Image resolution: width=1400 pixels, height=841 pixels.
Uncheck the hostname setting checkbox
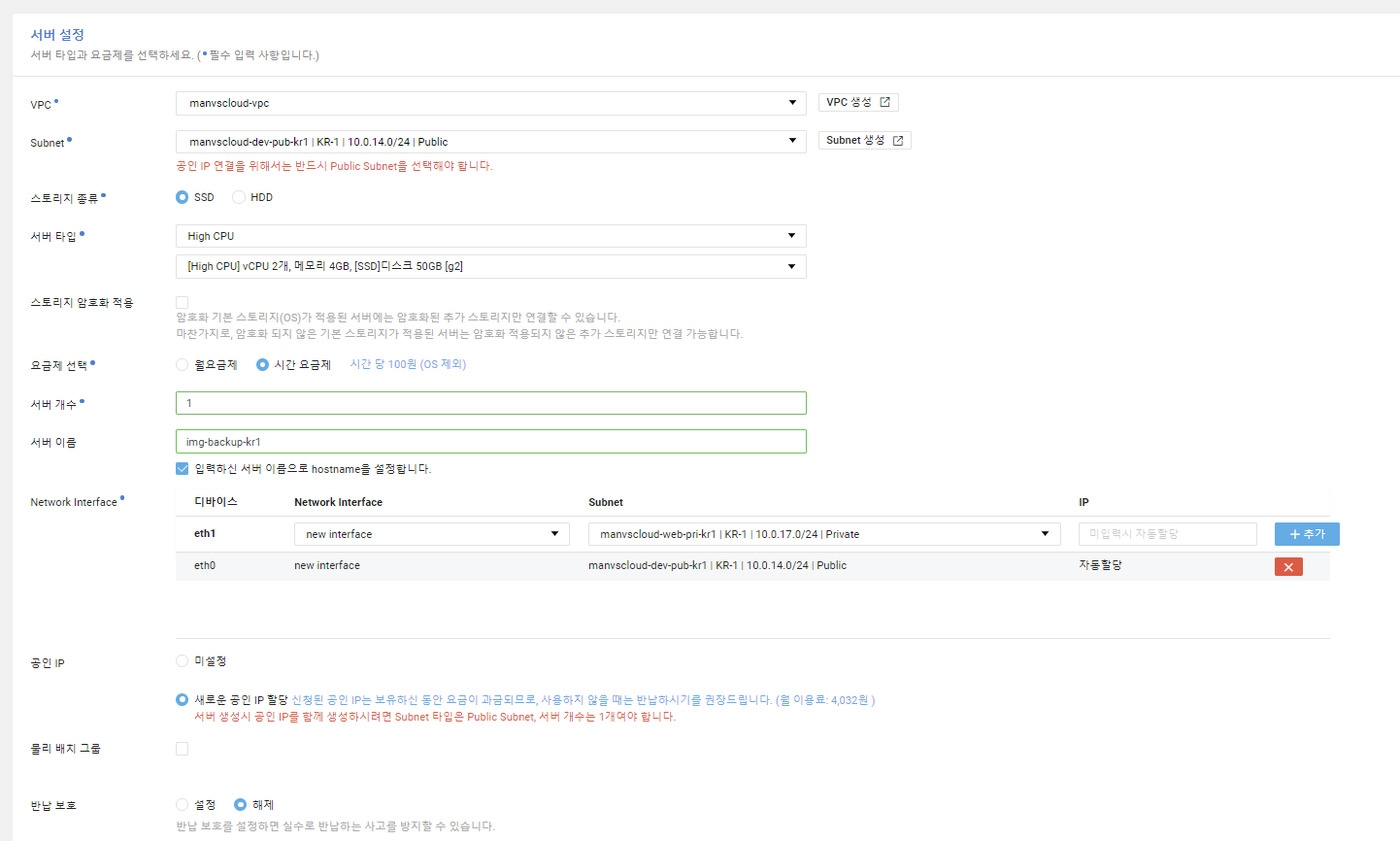click(x=182, y=468)
